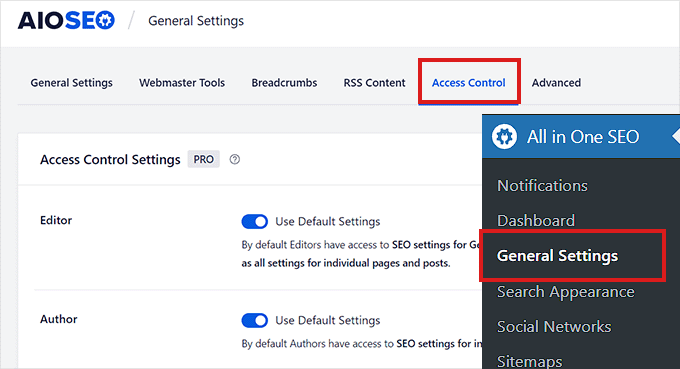Go to the Advanced tab
680x369 pixels.
(556, 83)
